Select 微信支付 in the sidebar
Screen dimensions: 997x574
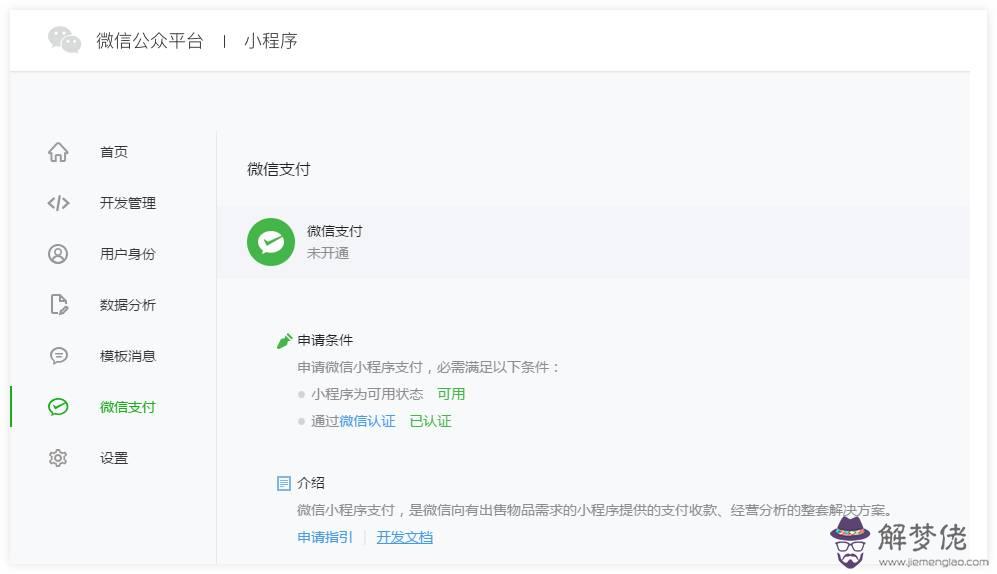(128, 407)
